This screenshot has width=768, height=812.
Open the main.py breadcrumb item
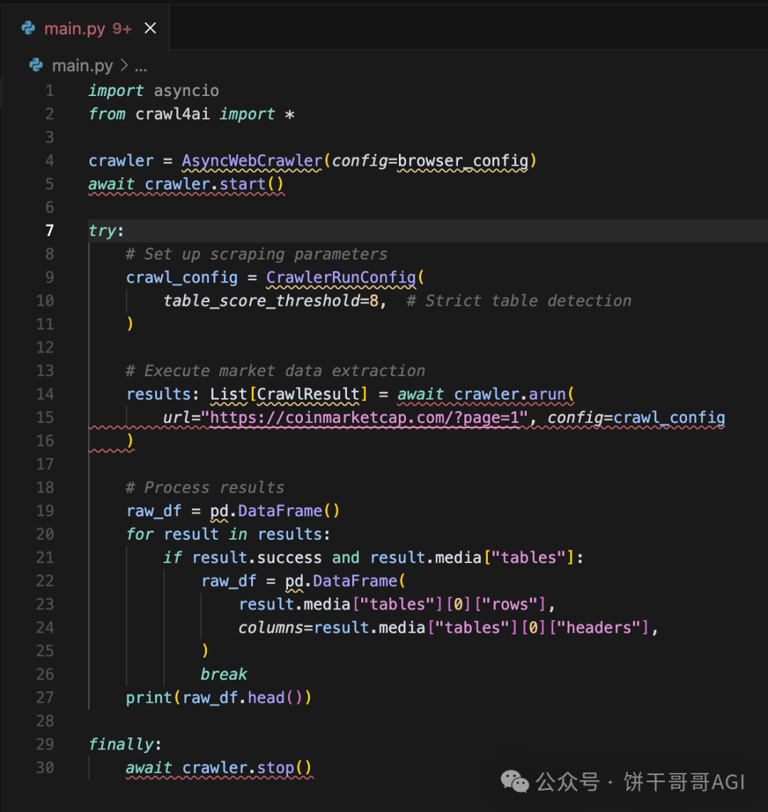(82, 65)
